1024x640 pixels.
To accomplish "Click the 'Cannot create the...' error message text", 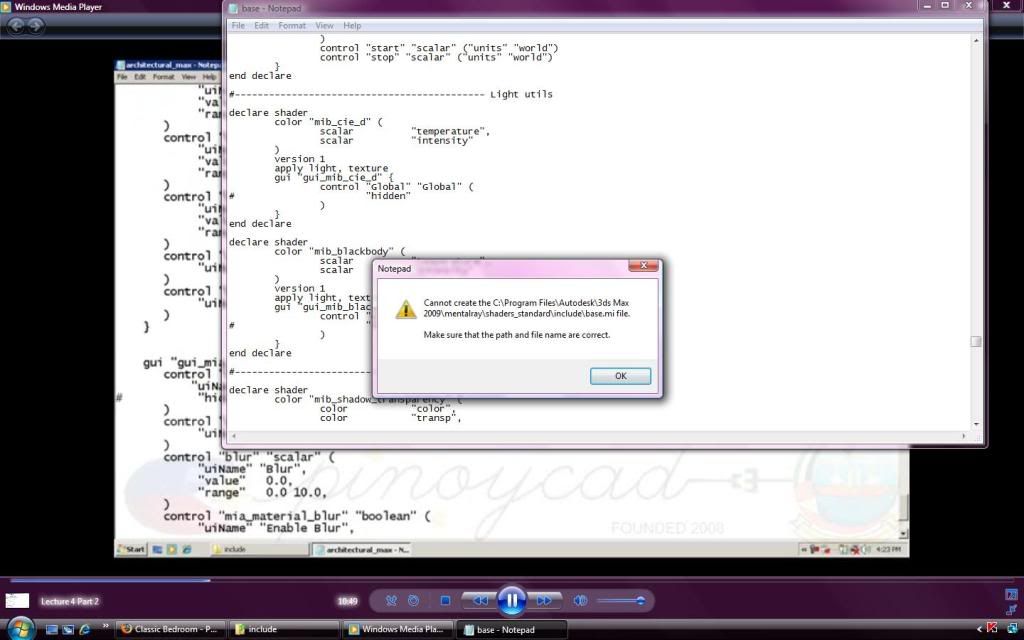I will coord(527,308).
